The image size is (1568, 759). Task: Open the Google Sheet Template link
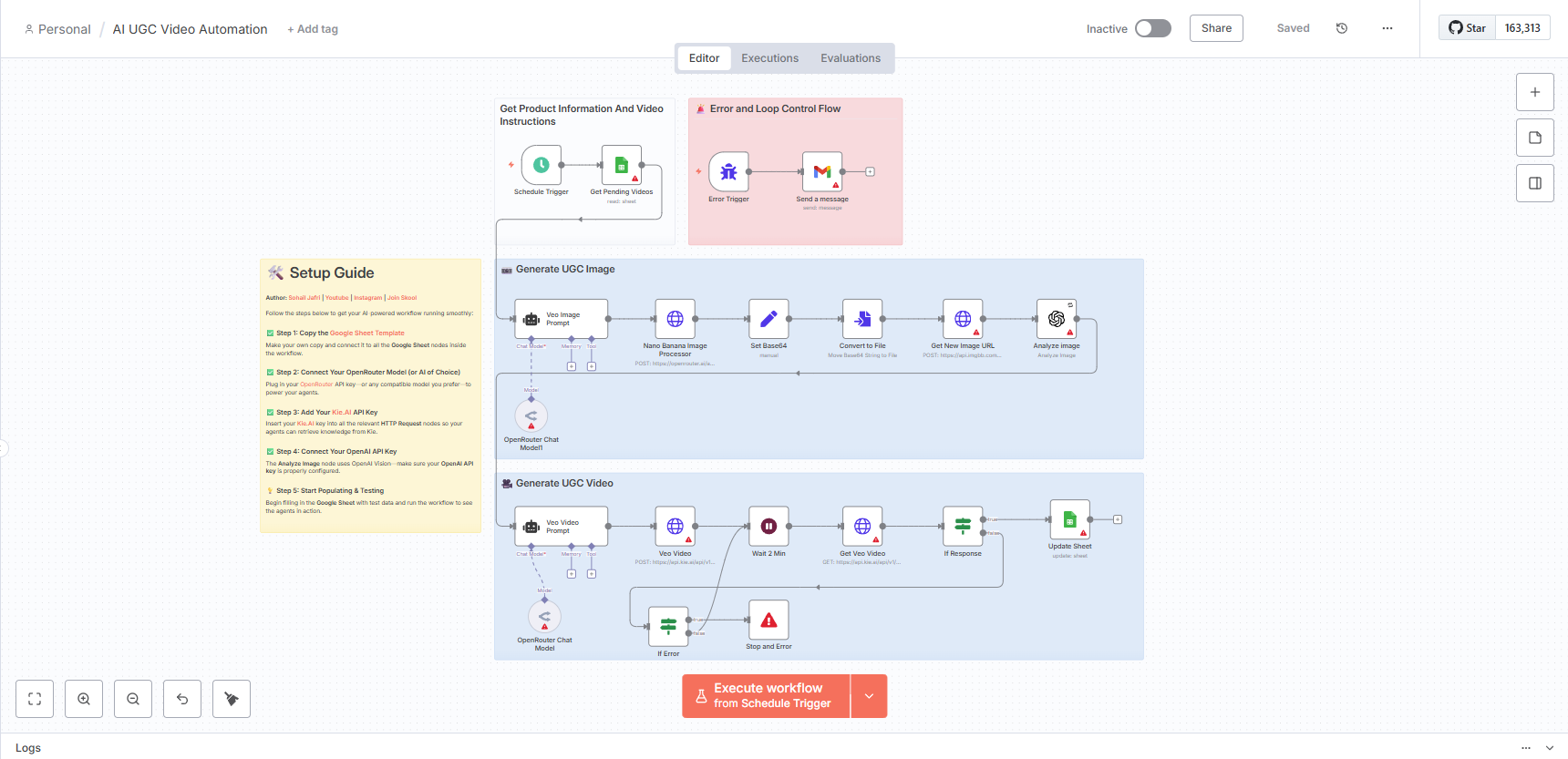pos(366,333)
